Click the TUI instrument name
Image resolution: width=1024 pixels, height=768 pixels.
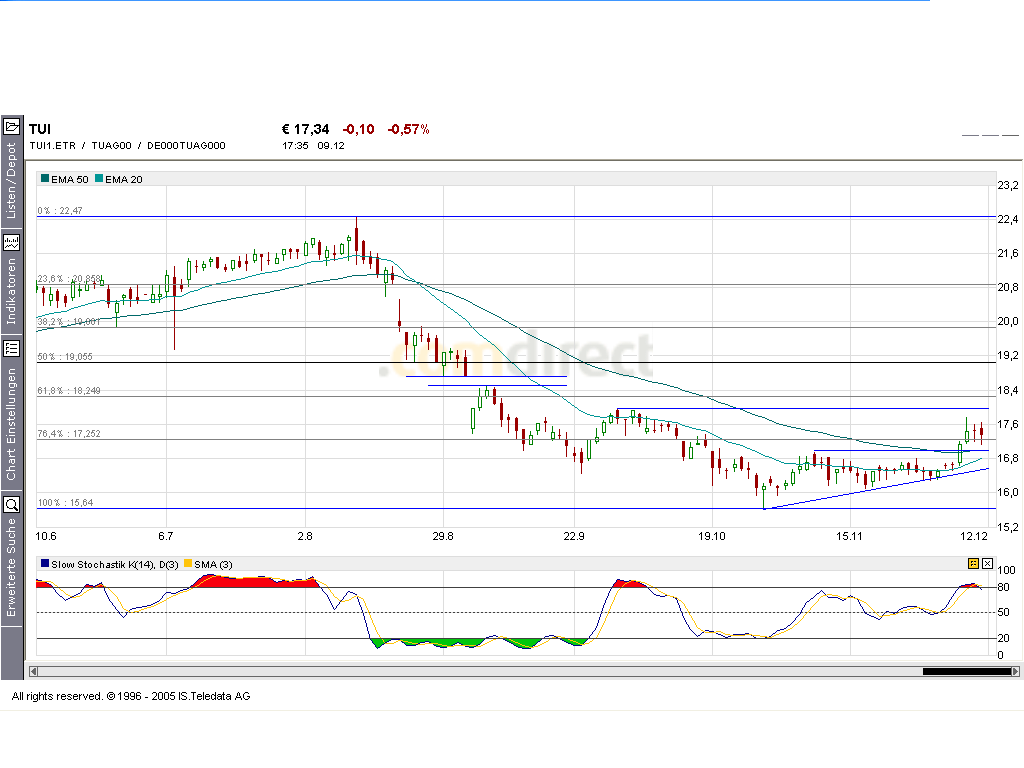point(39,129)
